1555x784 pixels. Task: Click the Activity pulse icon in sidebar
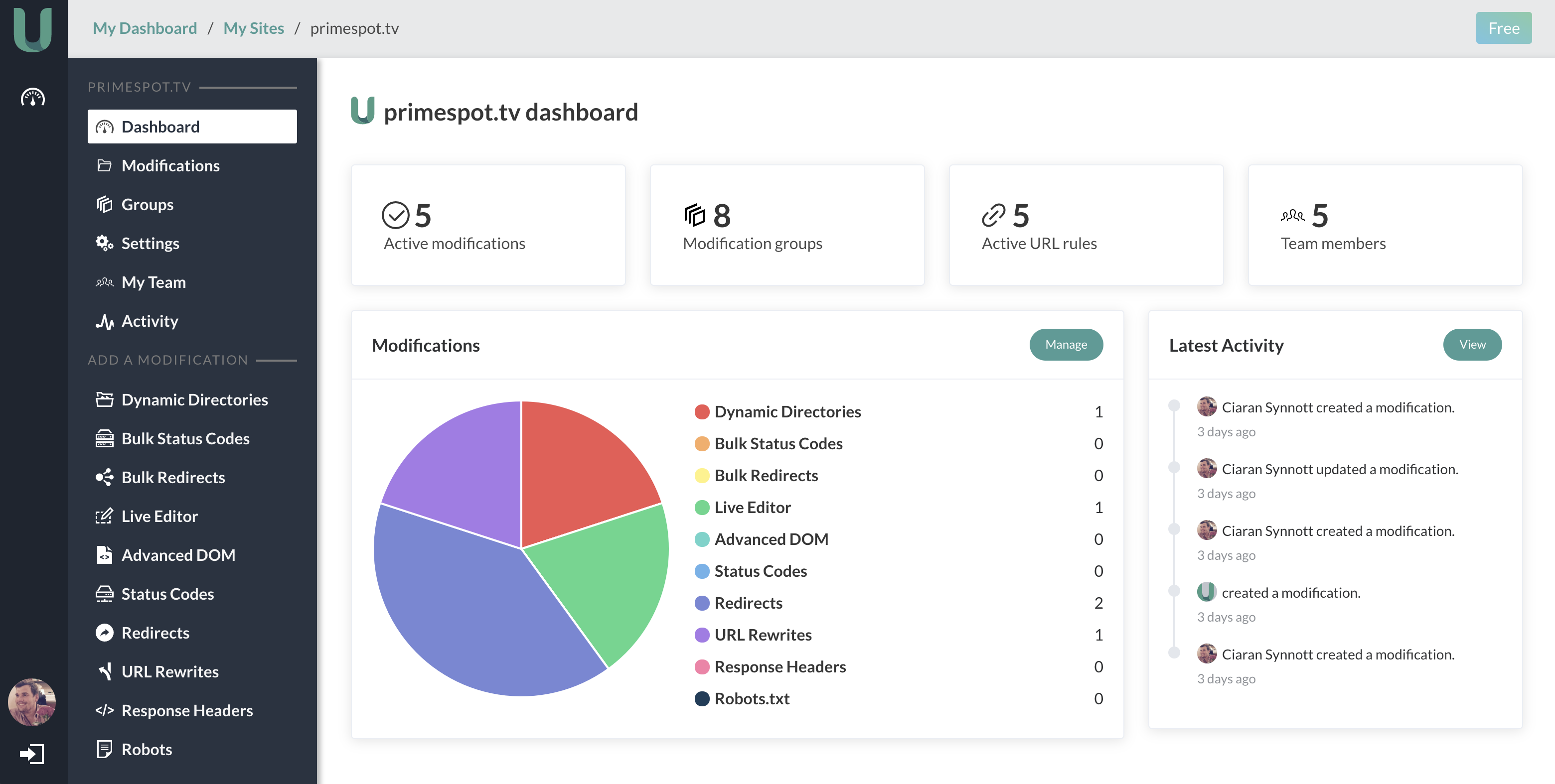[105, 321]
